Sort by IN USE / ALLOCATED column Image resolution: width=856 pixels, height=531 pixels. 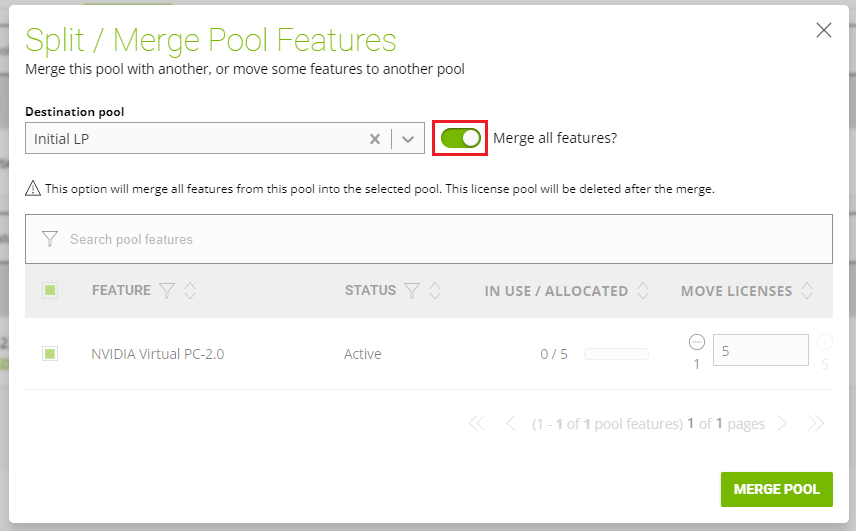coord(643,291)
